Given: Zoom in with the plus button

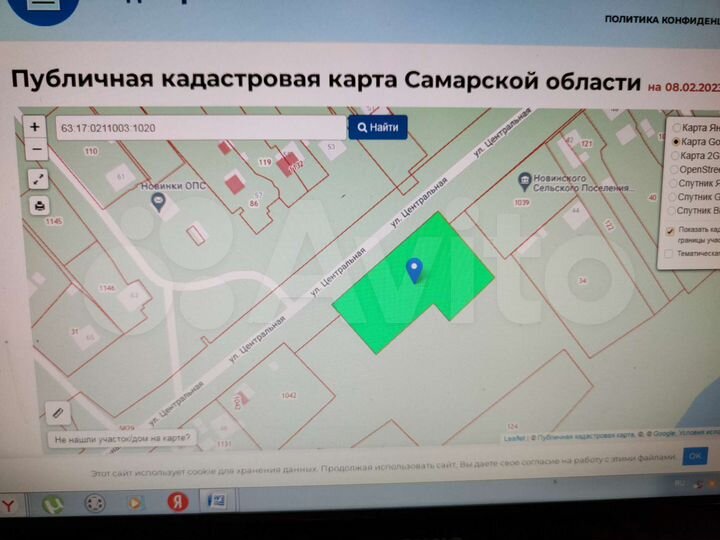Looking at the screenshot, I should click(35, 127).
